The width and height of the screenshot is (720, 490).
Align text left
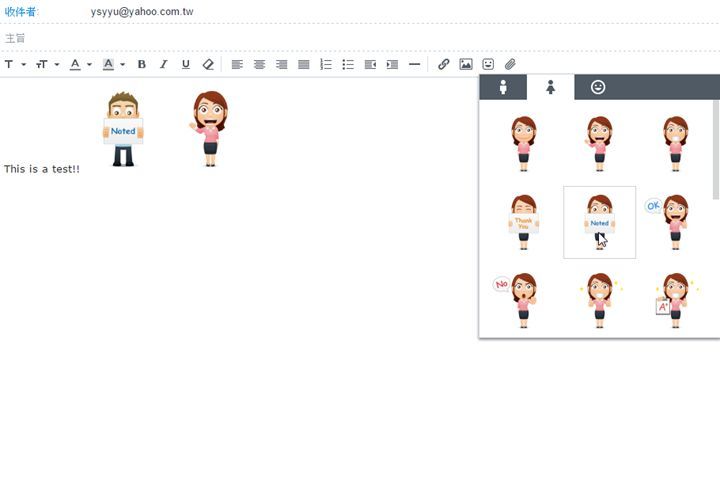tap(237, 64)
